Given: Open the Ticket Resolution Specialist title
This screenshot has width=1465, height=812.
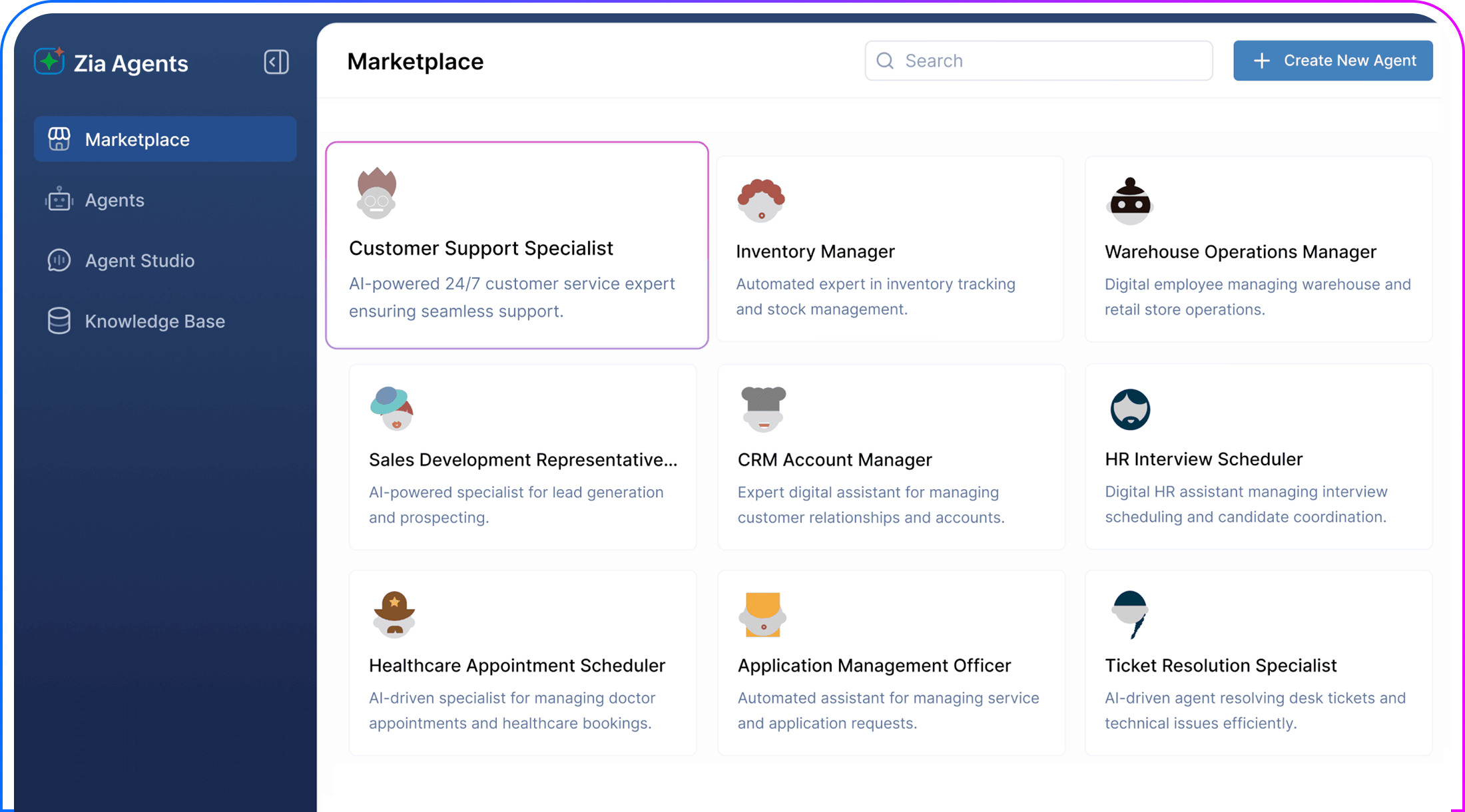Looking at the screenshot, I should (x=1221, y=666).
